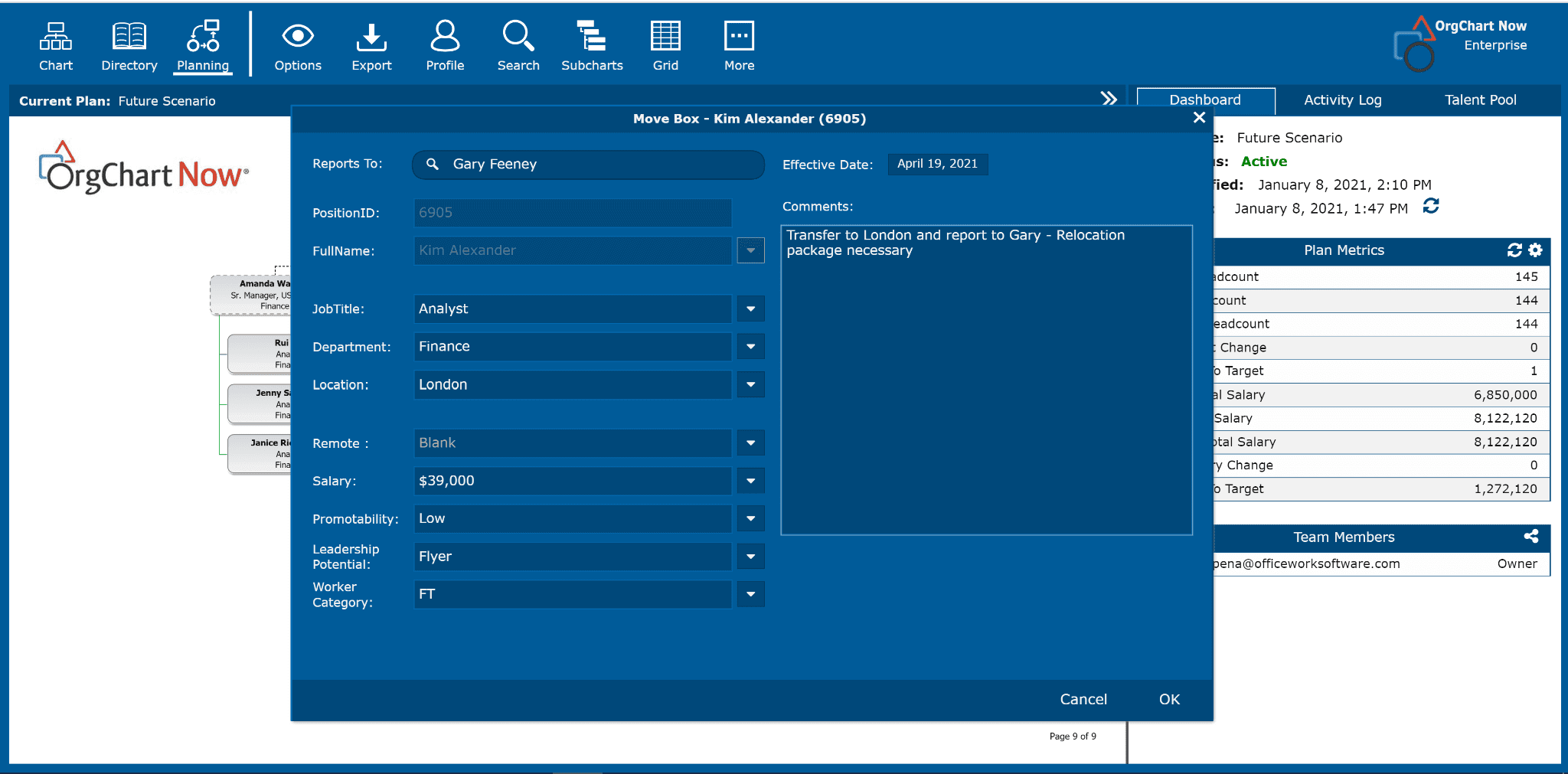This screenshot has height=774, width=1568.
Task: Switch to the Talent Pool tab
Action: 1480,100
